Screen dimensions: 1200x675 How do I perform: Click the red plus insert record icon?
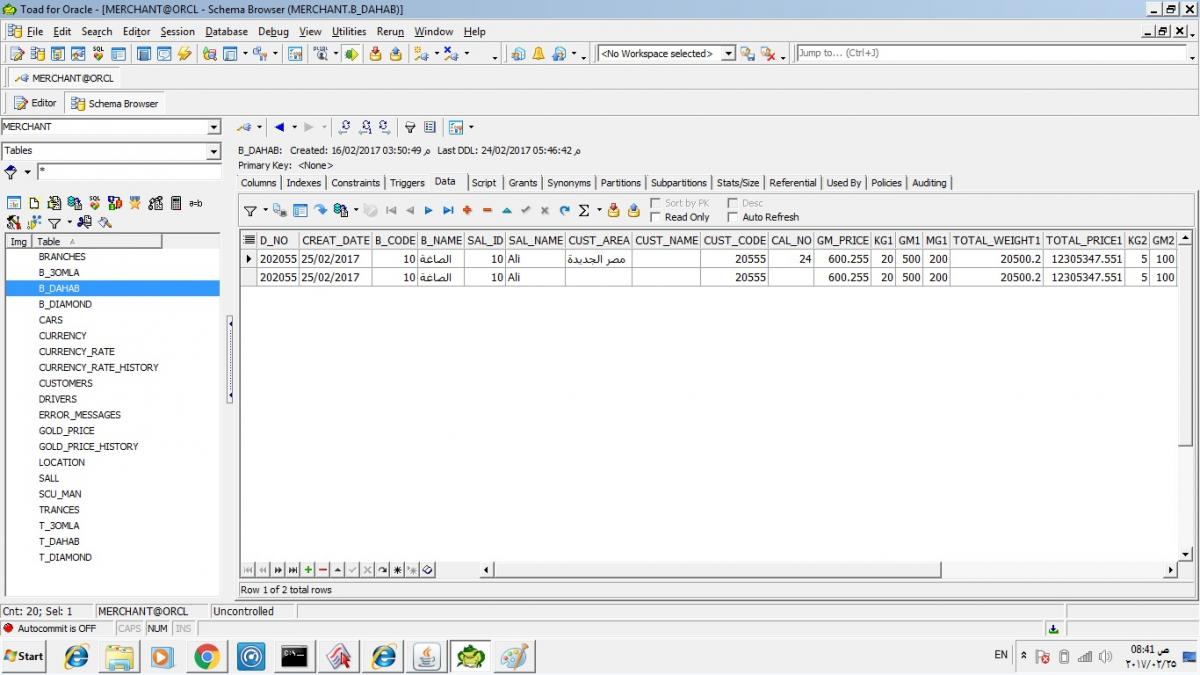click(x=467, y=210)
